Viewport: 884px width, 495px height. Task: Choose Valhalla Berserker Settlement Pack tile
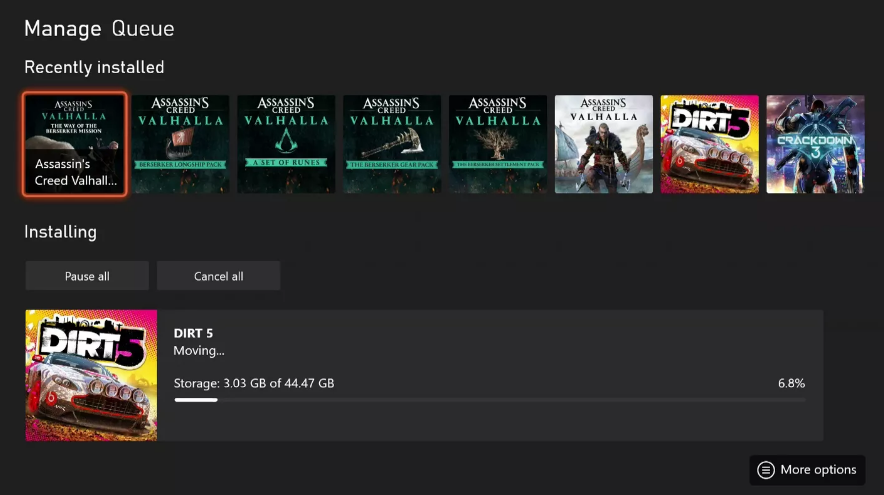pyautogui.click(x=498, y=144)
